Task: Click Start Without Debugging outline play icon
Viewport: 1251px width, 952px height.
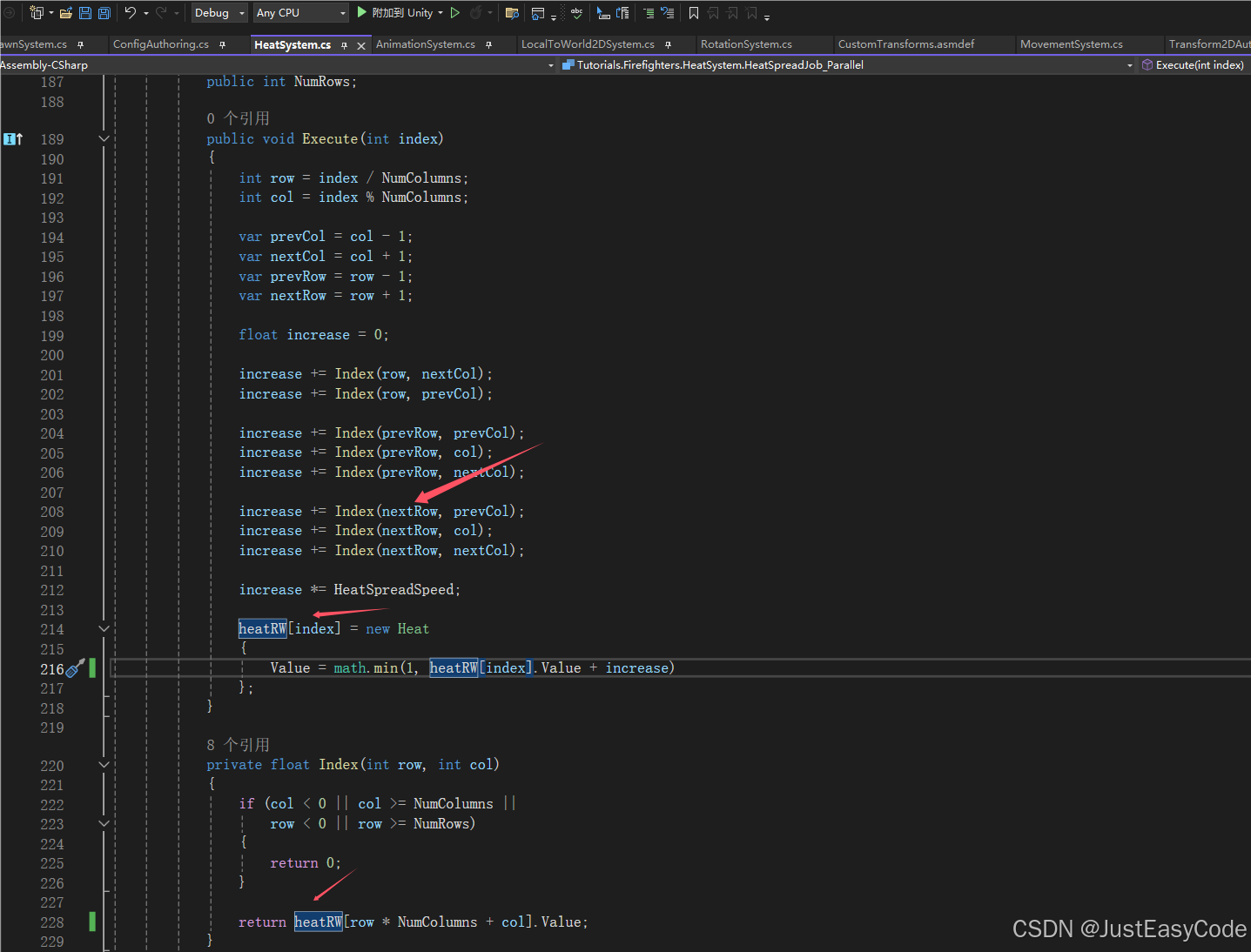Action: click(x=455, y=12)
